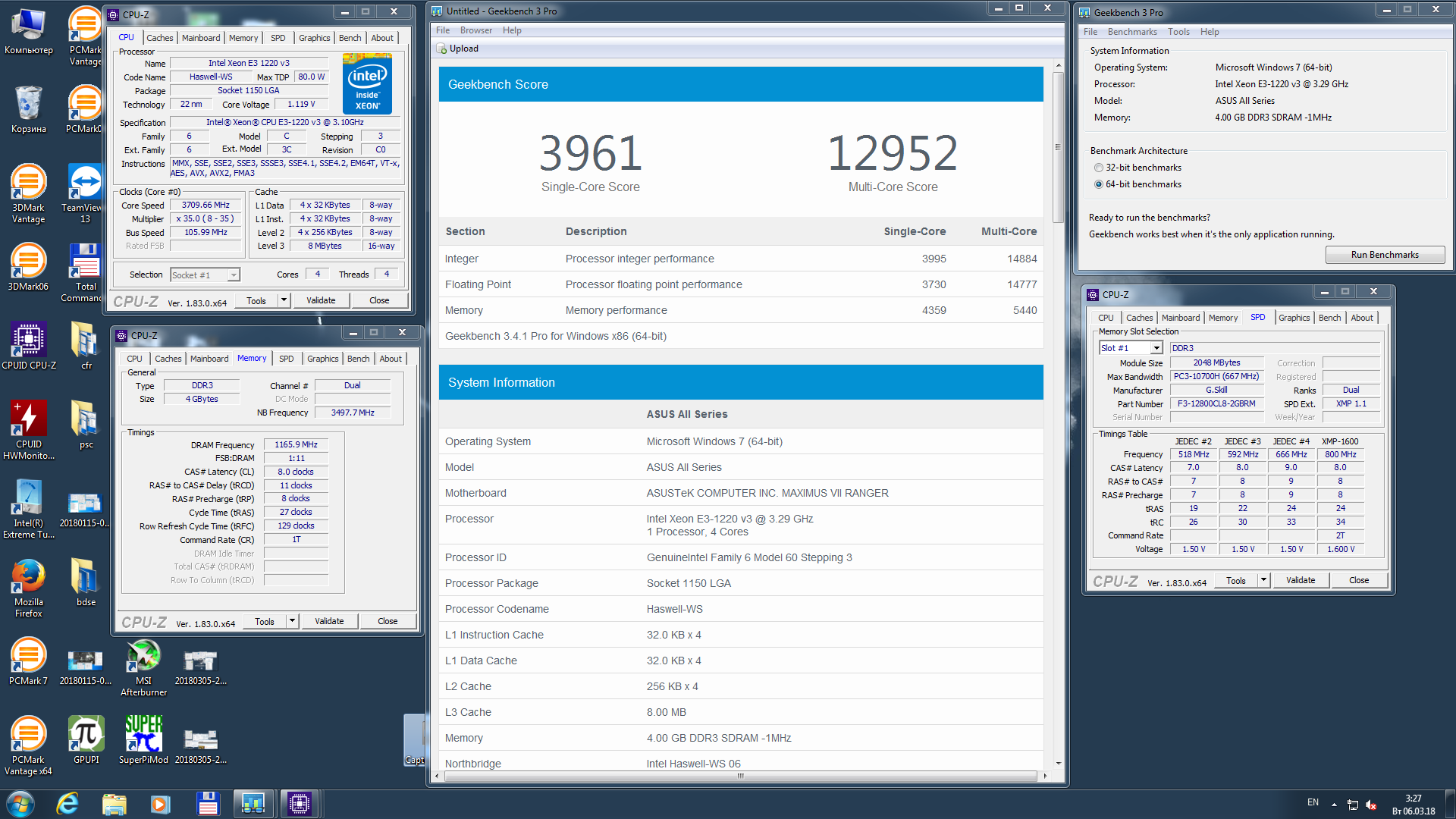1456x819 pixels.
Task: Open Help menu in Untitled Geekbench window
Action: (512, 30)
